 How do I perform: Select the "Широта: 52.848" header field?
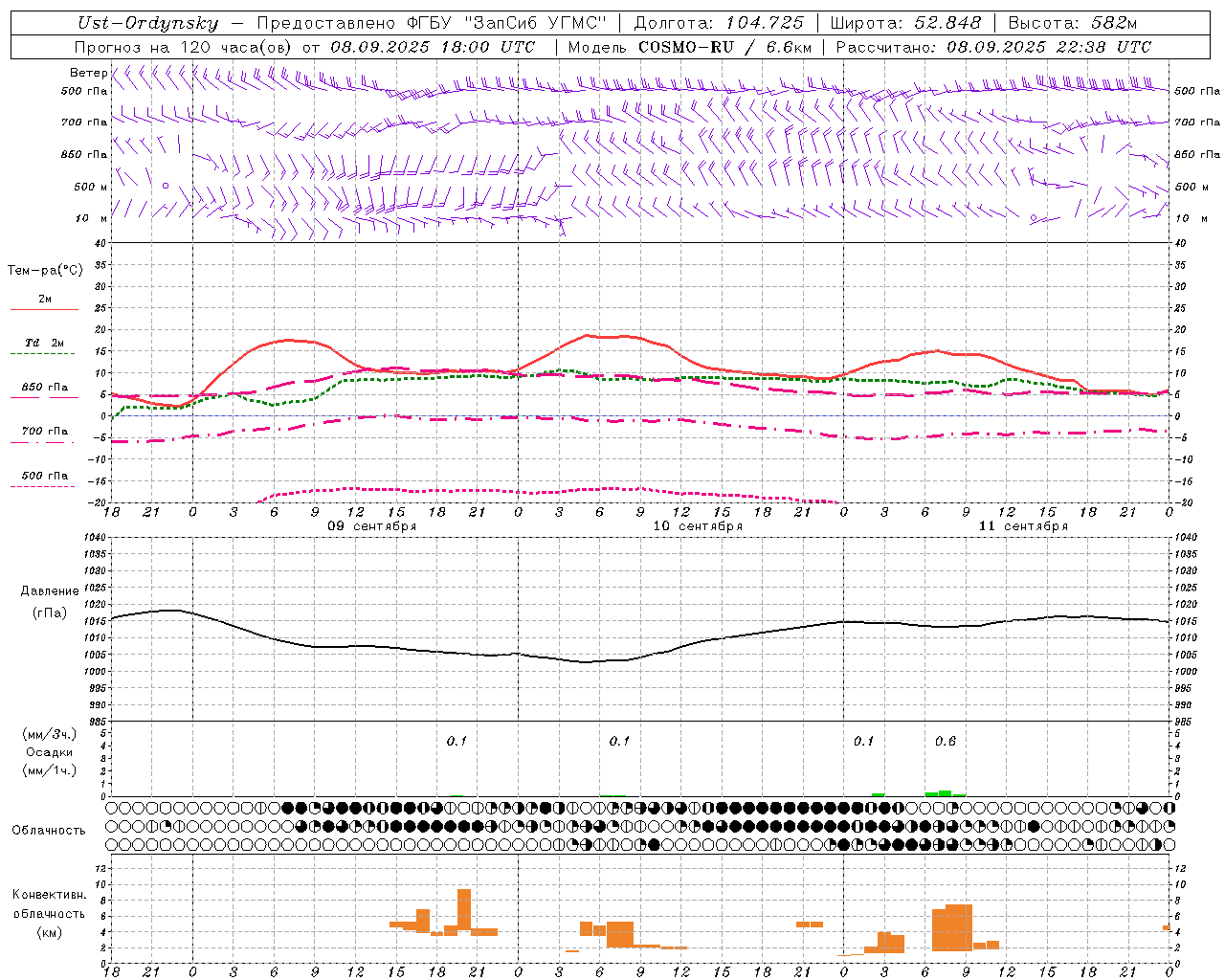905,23
